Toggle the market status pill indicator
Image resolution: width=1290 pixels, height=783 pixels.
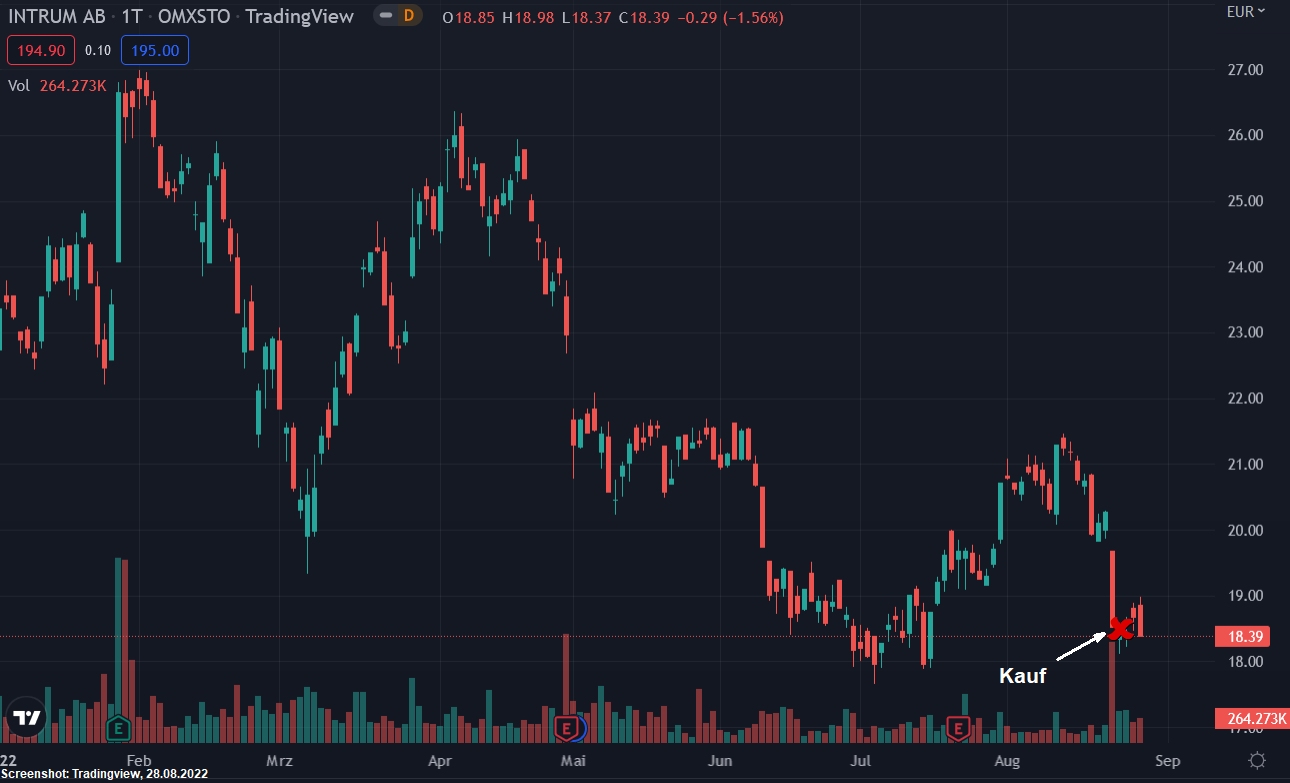pos(386,16)
